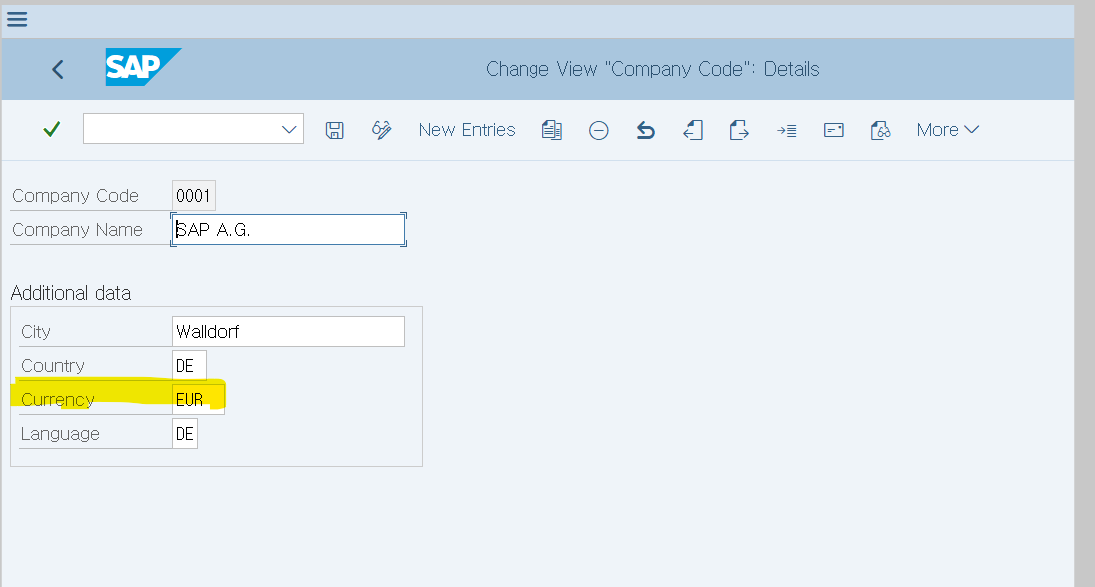Go back with the back arrow
This screenshot has height=587, width=1095.
click(x=58, y=69)
